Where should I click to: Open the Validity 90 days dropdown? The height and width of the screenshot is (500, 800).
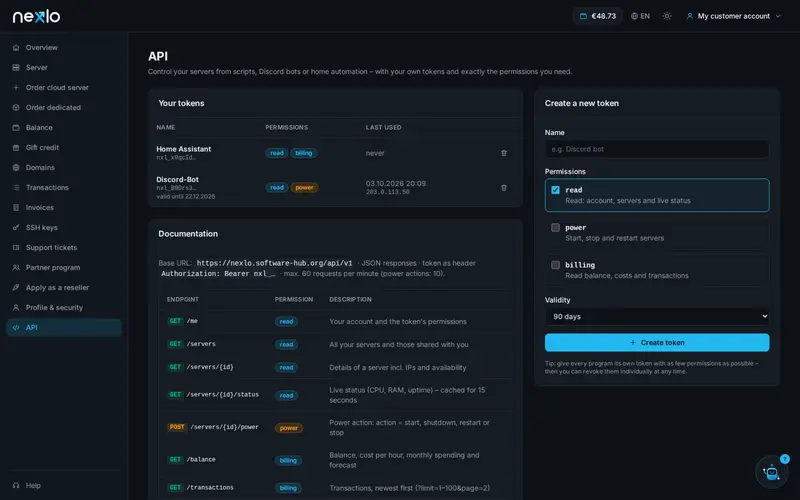click(x=657, y=316)
